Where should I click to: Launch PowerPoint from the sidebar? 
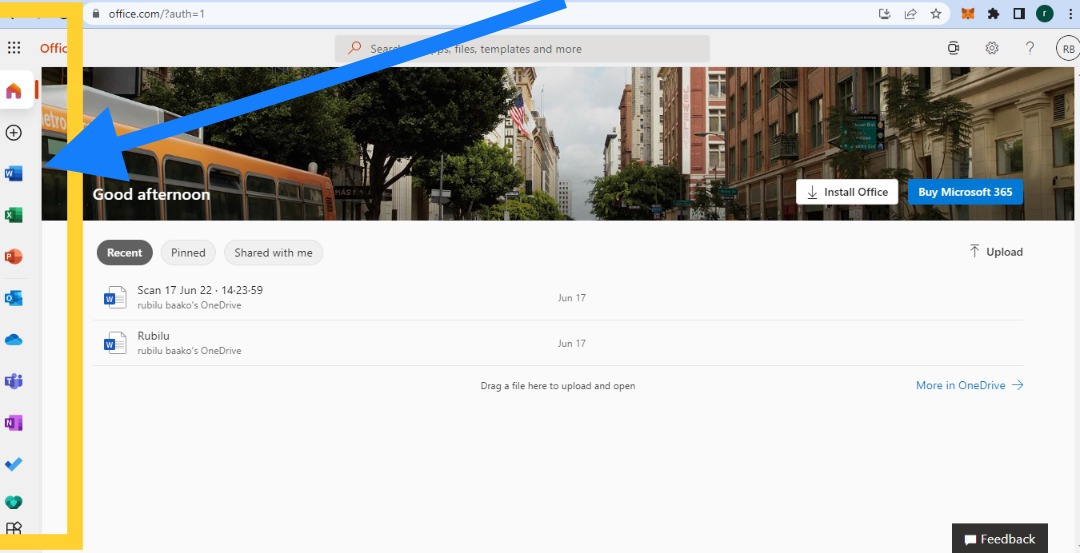click(14, 257)
